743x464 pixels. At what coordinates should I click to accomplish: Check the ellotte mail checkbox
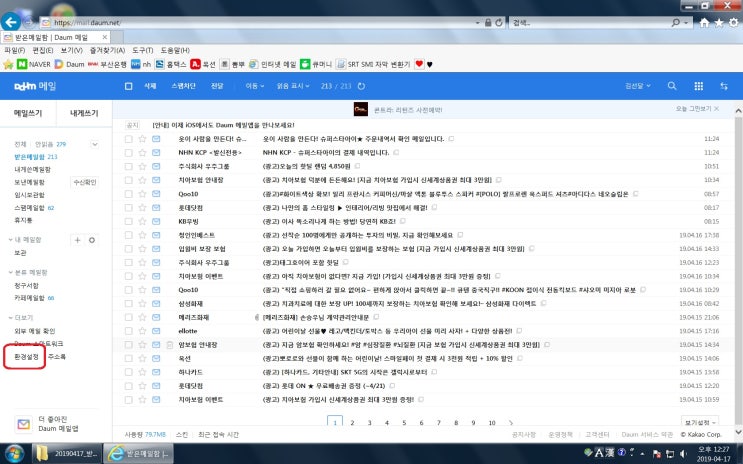click(128, 331)
